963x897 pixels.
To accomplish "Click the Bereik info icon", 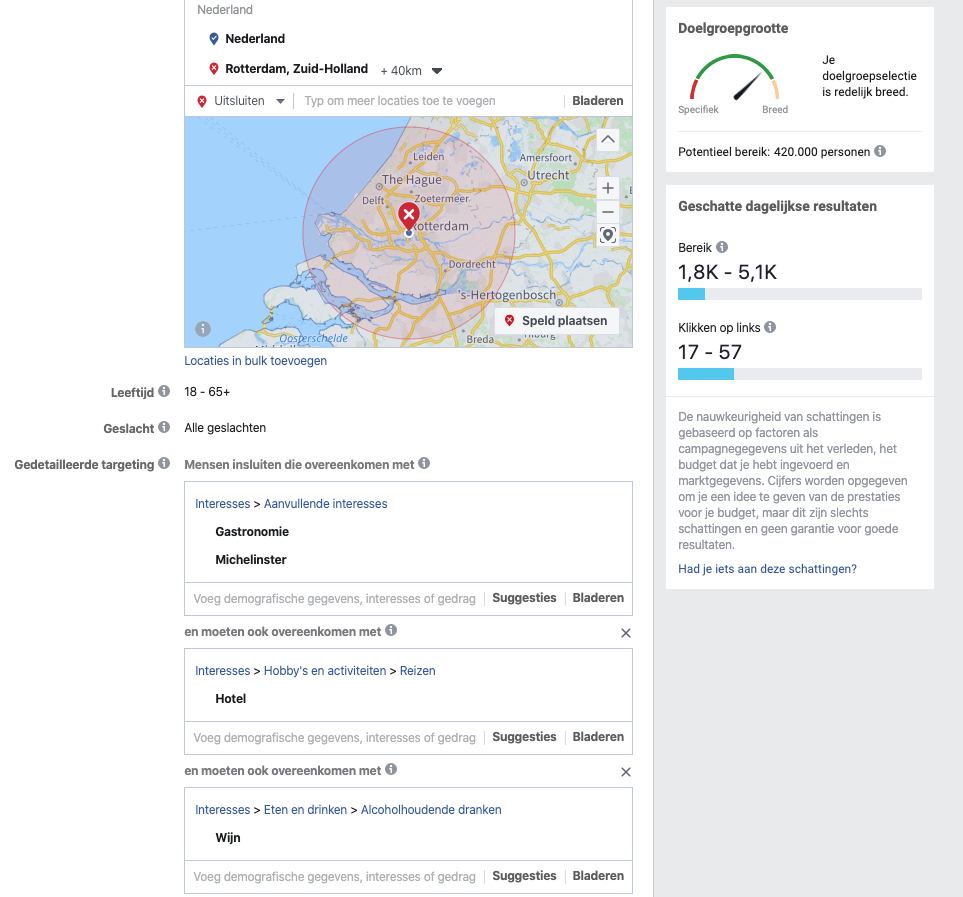I will coord(722,247).
